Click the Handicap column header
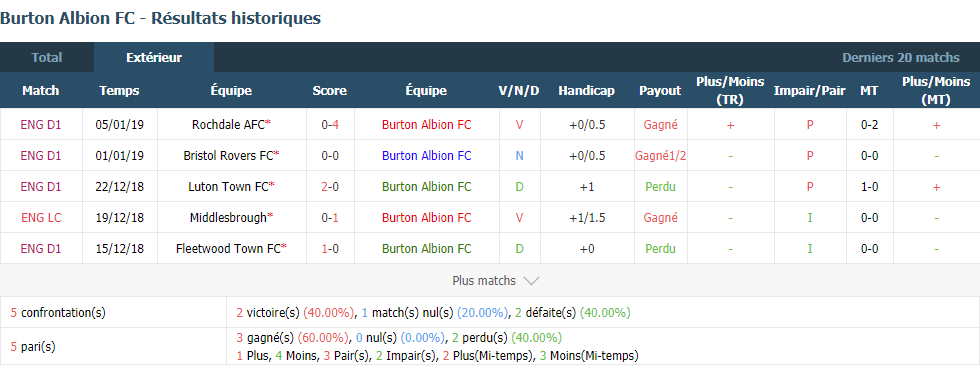Screen dimensions: 980x366 tap(586, 91)
